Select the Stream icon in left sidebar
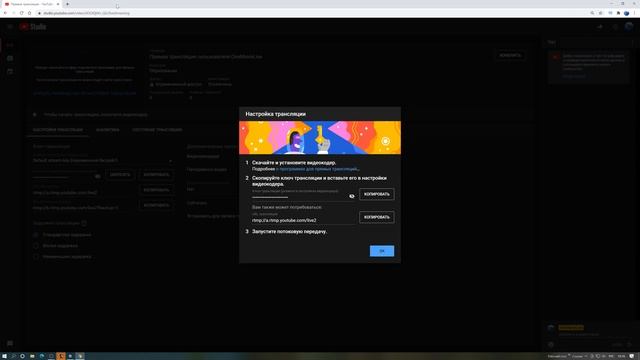This screenshot has width=640, height=360. pos(10,45)
